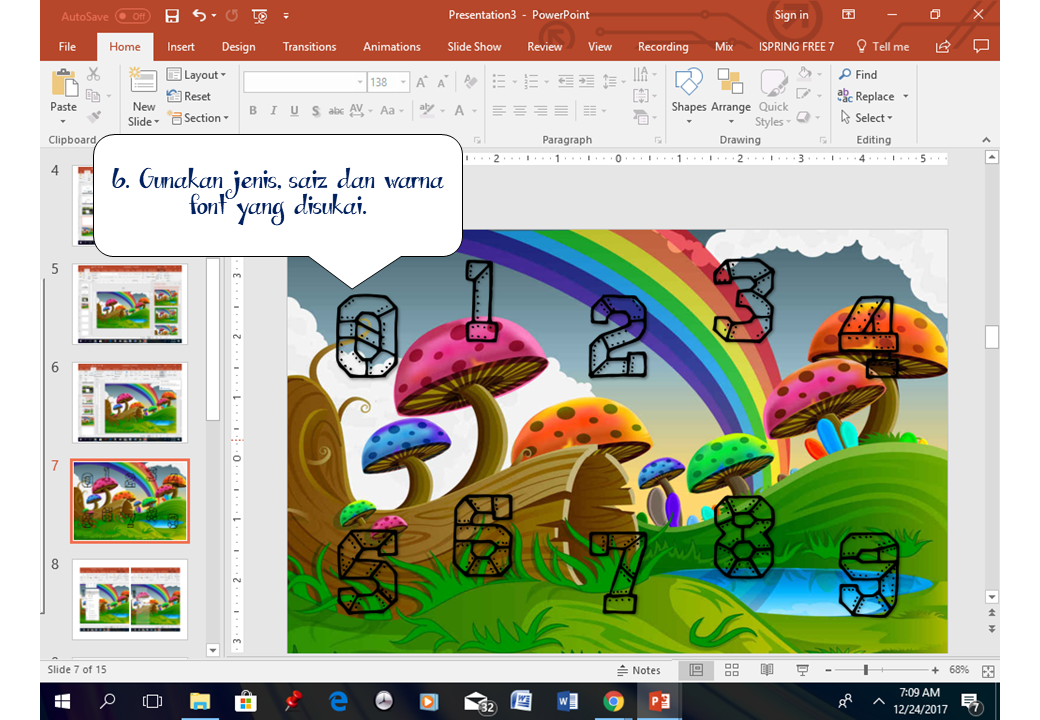
Task: Click the Share icon in ribbon
Action: click(942, 46)
